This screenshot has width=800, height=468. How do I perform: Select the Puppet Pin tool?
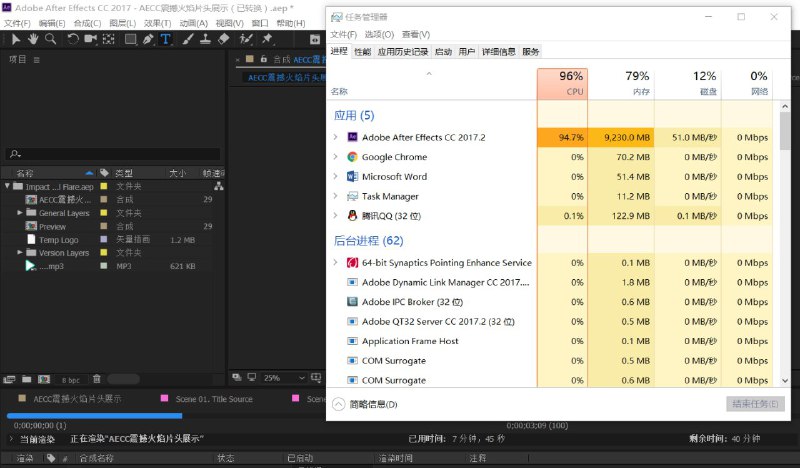pyautogui.click(x=267, y=39)
